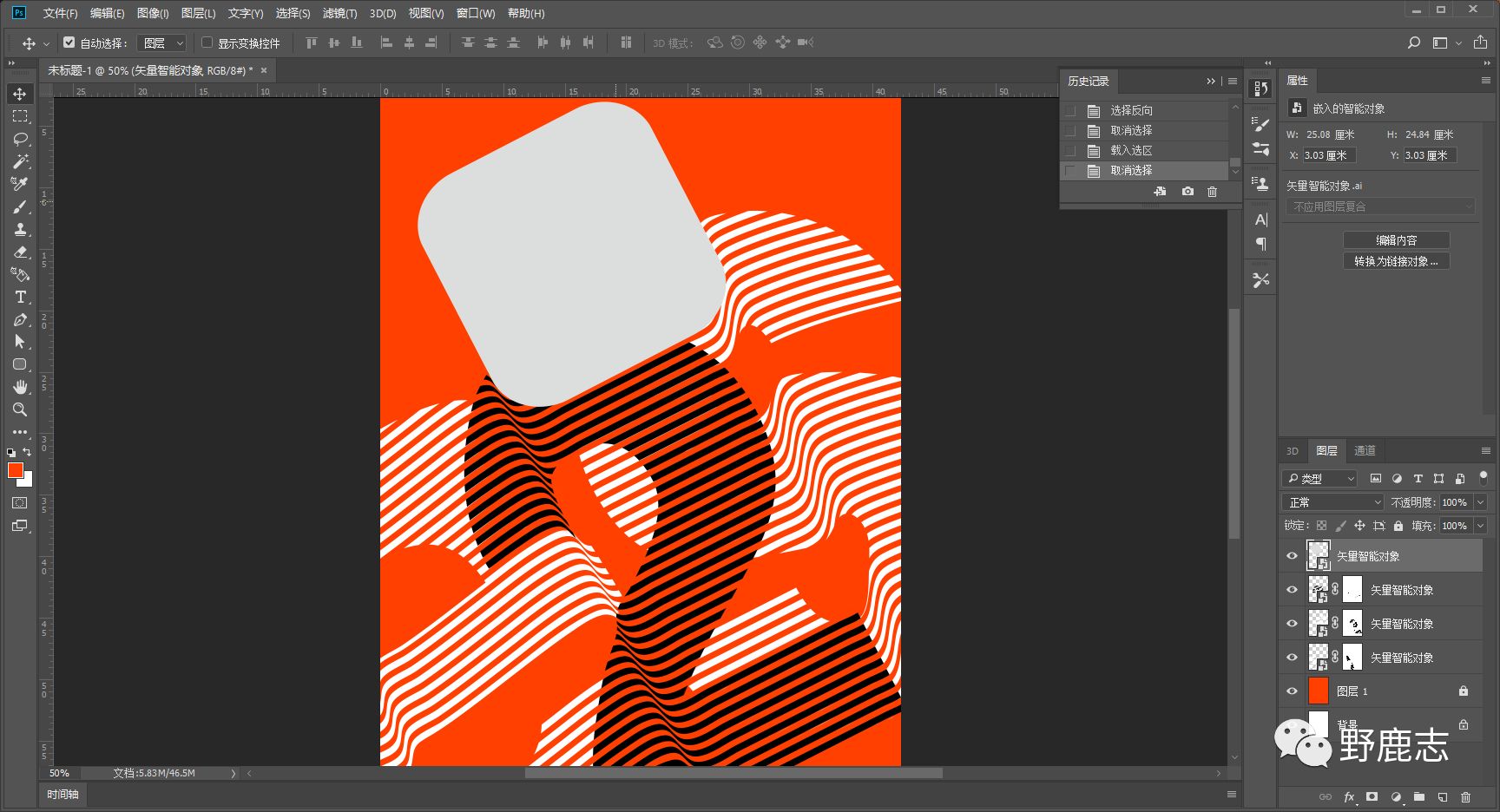Click the search icon in options bar
The width and height of the screenshot is (1500, 812).
point(1413,43)
